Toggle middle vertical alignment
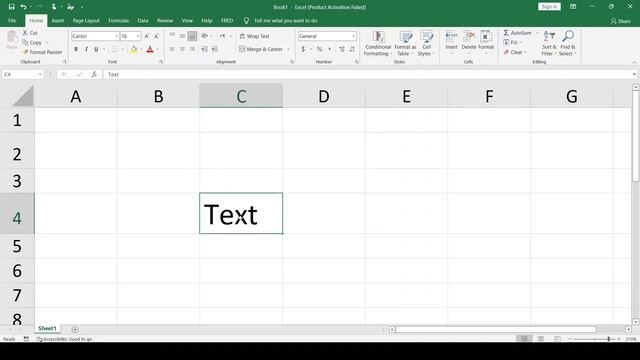The height and width of the screenshot is (360, 640). [182, 36]
